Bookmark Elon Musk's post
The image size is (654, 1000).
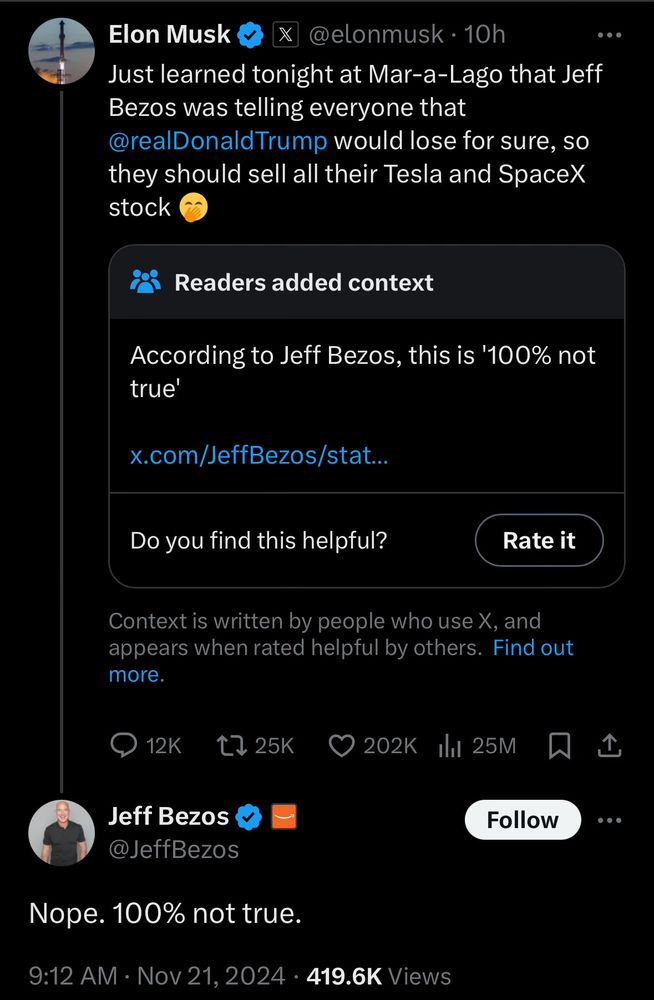(561, 745)
